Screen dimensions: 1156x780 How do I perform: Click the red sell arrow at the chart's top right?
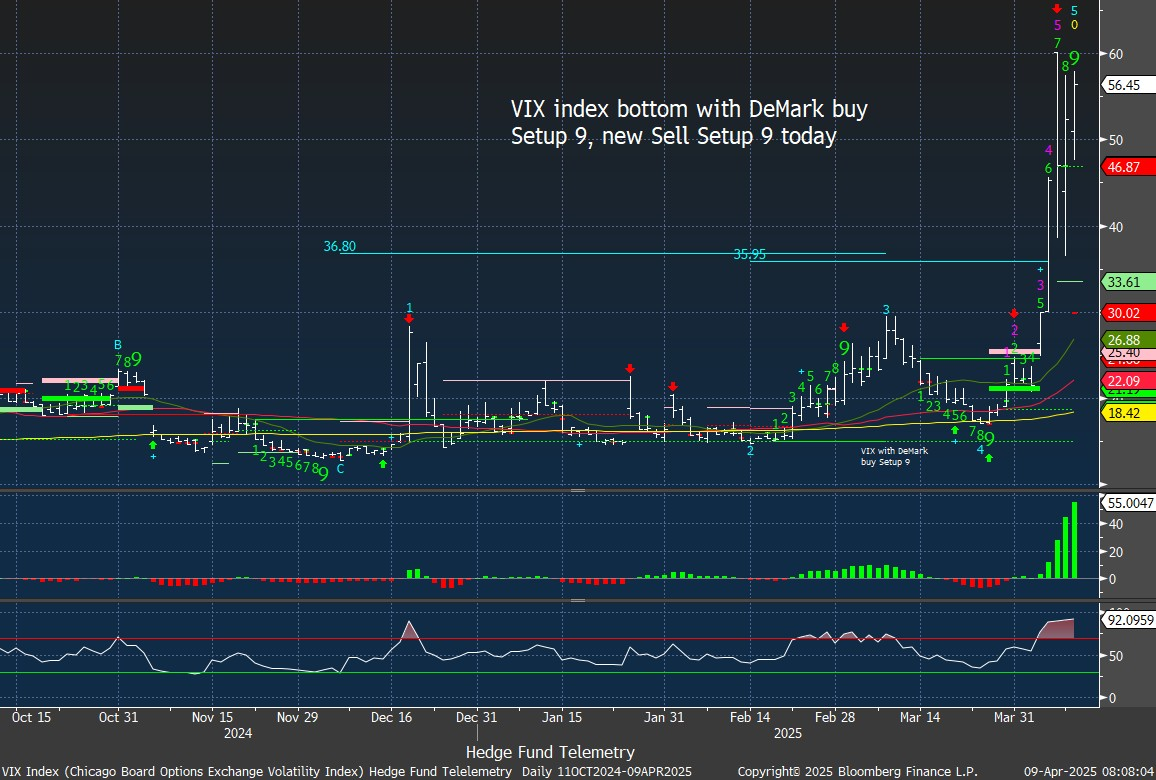[1057, 9]
